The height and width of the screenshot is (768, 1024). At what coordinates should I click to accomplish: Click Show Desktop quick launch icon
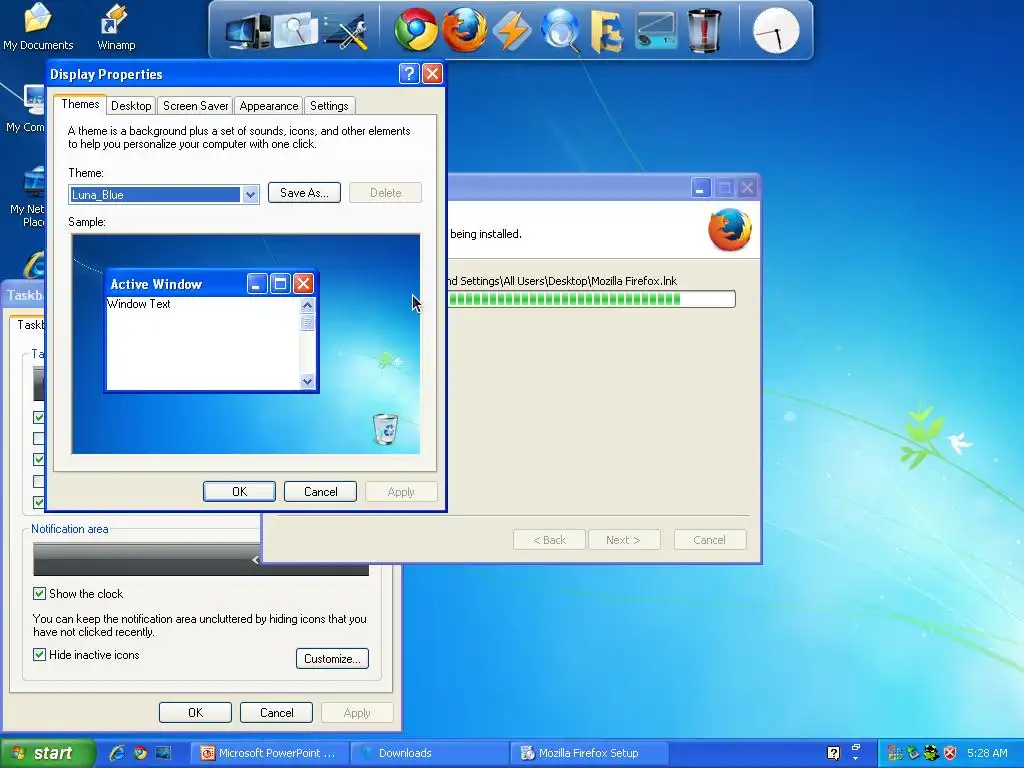click(163, 753)
